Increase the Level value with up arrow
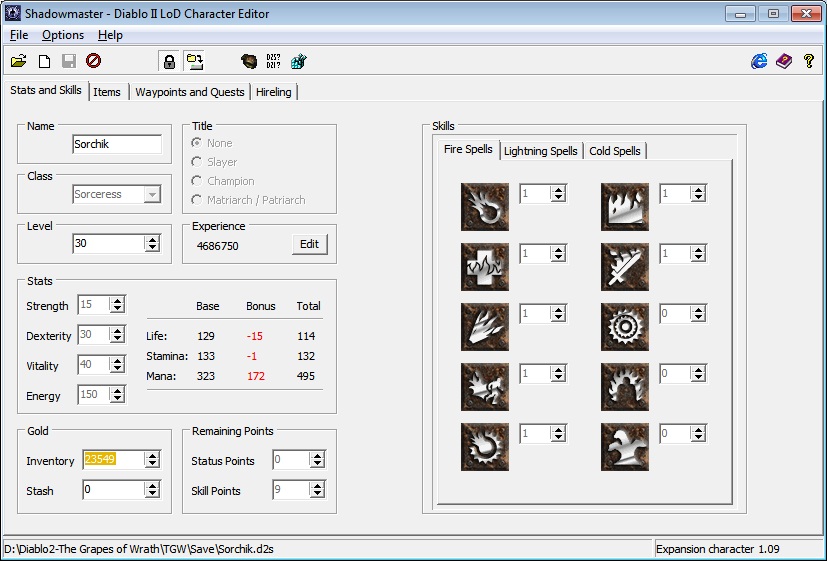827x561 pixels. click(152, 240)
